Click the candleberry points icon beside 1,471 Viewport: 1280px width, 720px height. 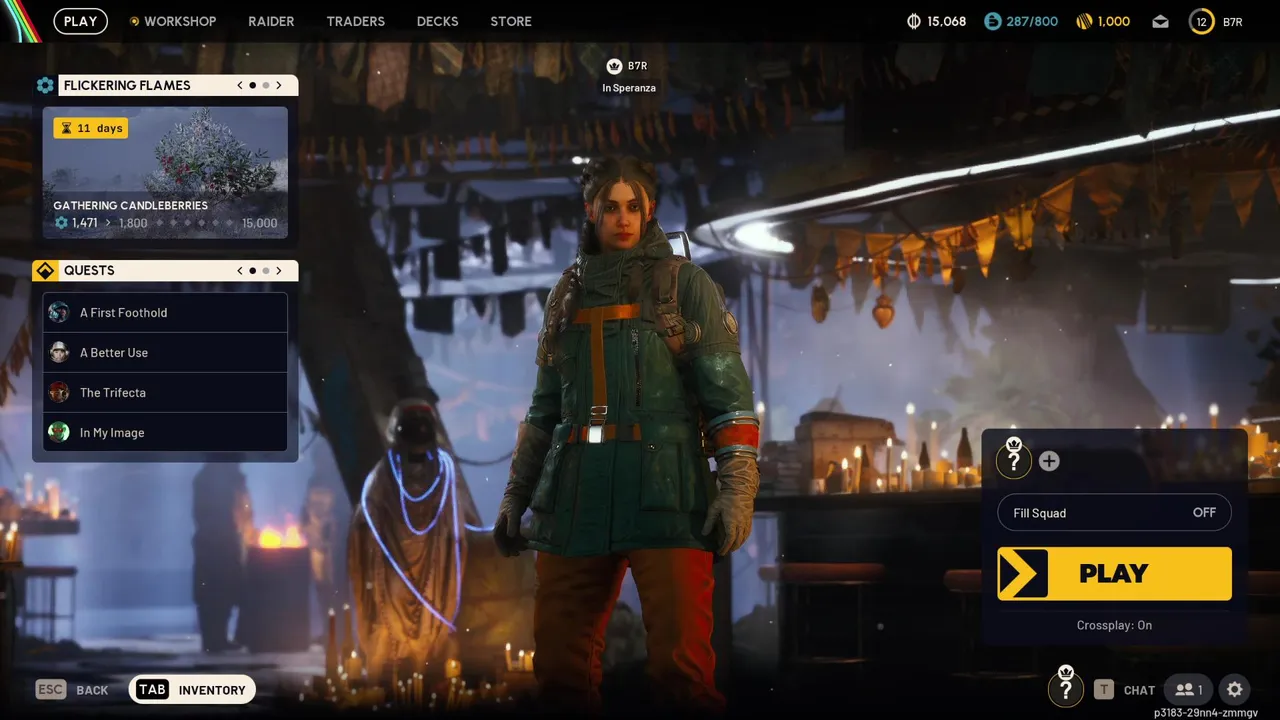point(61,223)
